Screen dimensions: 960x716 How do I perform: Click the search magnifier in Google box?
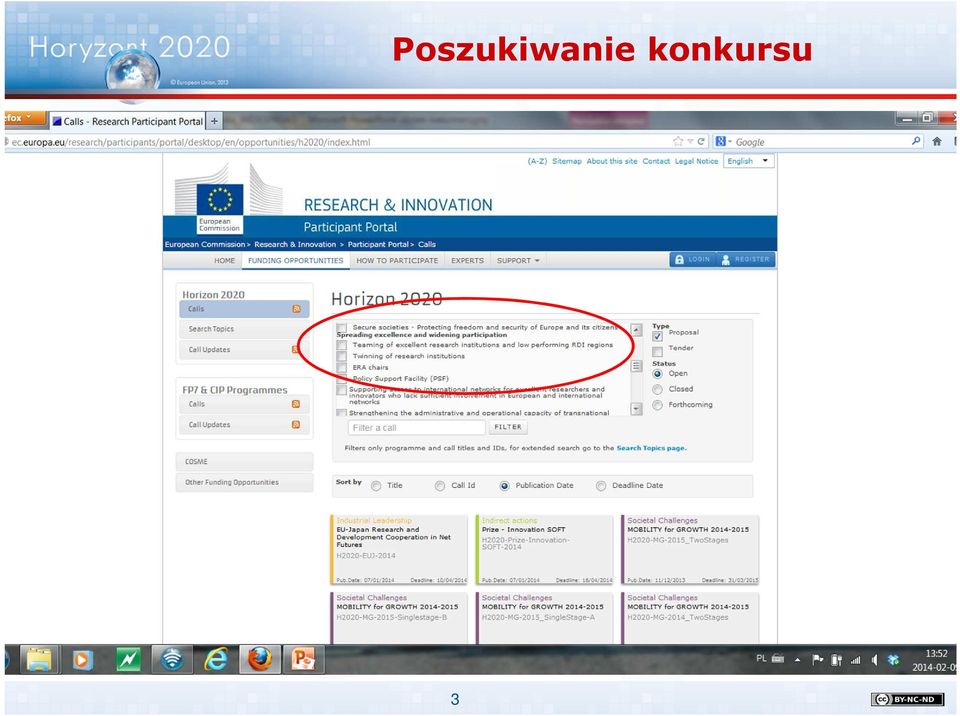click(x=916, y=141)
